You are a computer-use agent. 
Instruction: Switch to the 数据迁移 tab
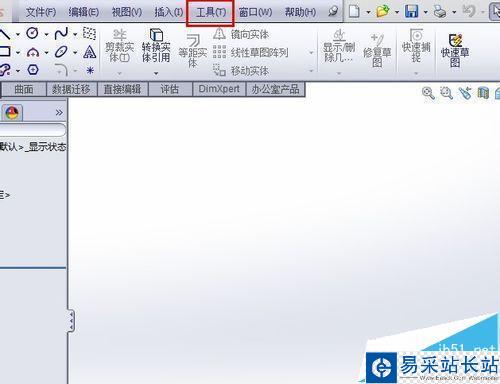coord(71,89)
